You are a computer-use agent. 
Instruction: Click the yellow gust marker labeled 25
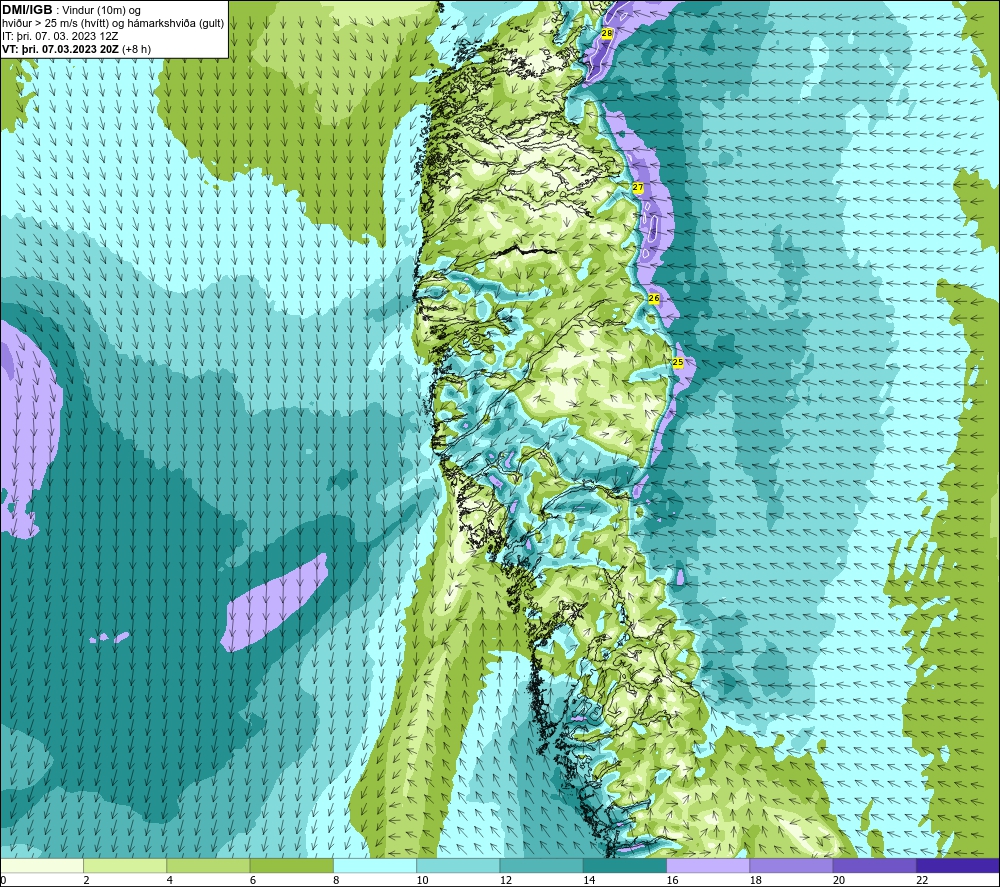(x=678, y=362)
